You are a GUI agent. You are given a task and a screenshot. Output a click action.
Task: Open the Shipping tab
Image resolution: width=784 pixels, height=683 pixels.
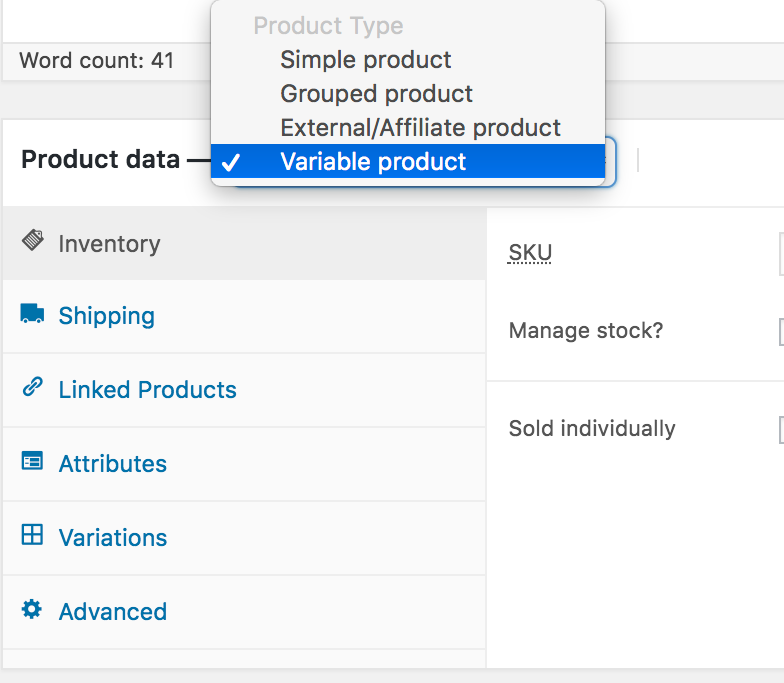pos(244,316)
